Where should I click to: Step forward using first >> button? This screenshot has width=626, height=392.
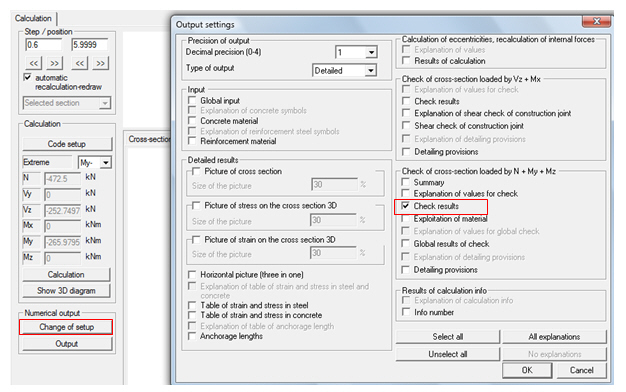pyautogui.click(x=54, y=63)
